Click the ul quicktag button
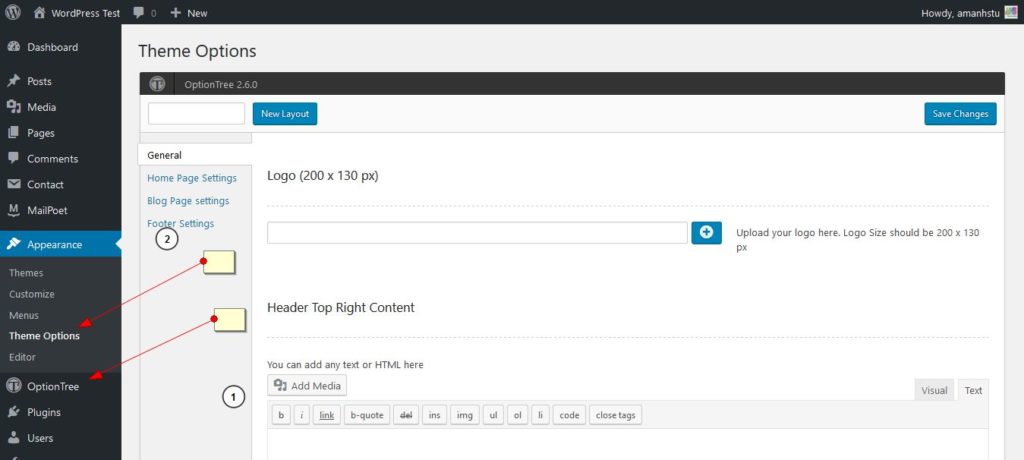 [x=493, y=415]
